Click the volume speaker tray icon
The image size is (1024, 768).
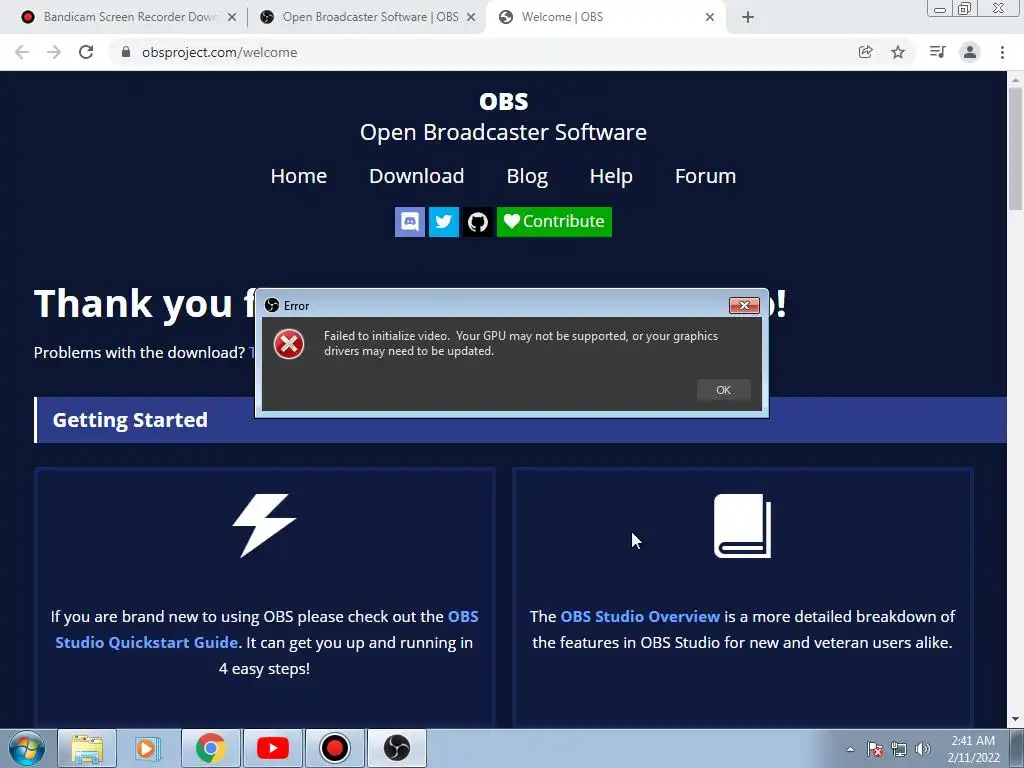pyautogui.click(x=922, y=749)
